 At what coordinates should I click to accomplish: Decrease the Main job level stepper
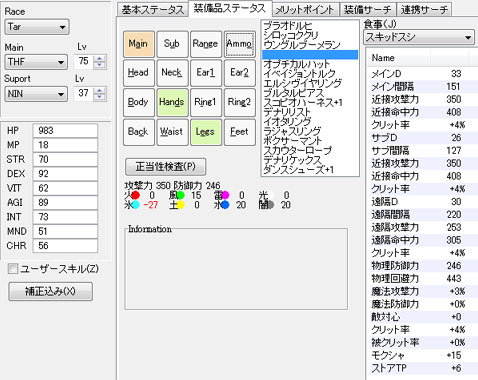[x=100, y=65]
